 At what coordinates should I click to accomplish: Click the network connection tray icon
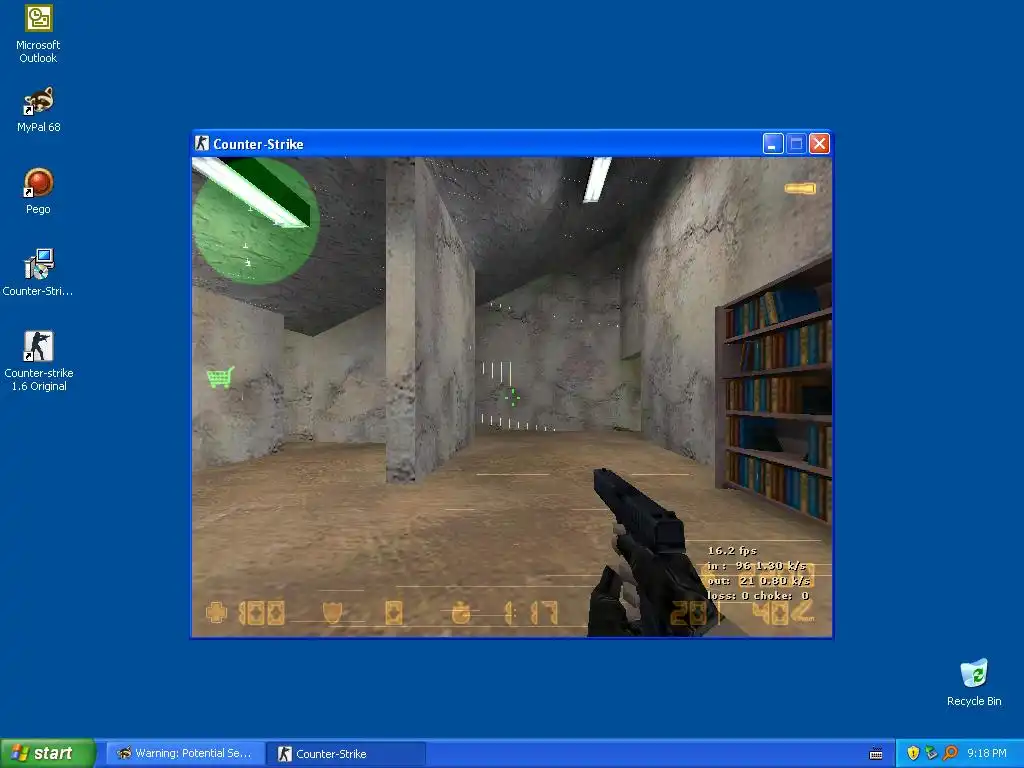click(x=931, y=753)
